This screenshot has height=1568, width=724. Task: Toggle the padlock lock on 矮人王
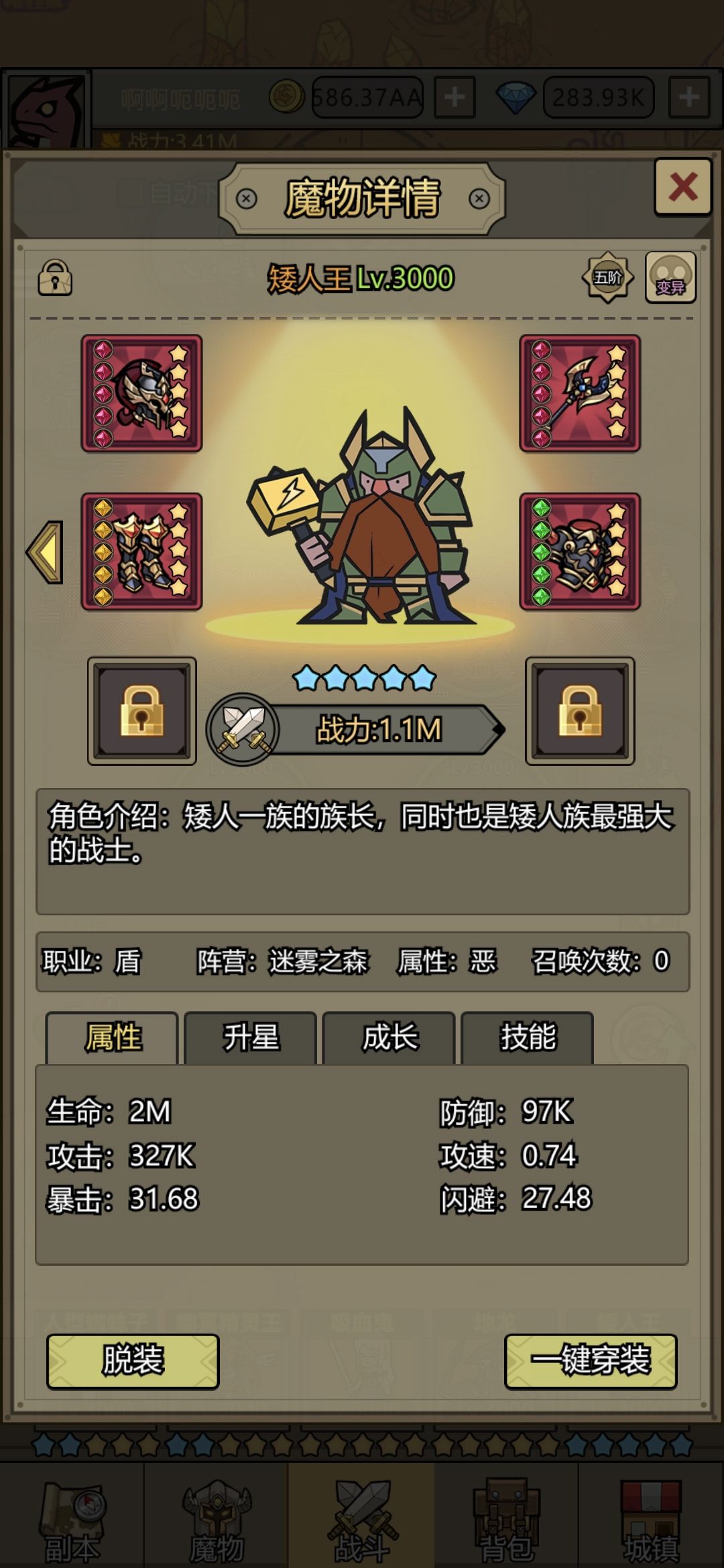[x=55, y=278]
